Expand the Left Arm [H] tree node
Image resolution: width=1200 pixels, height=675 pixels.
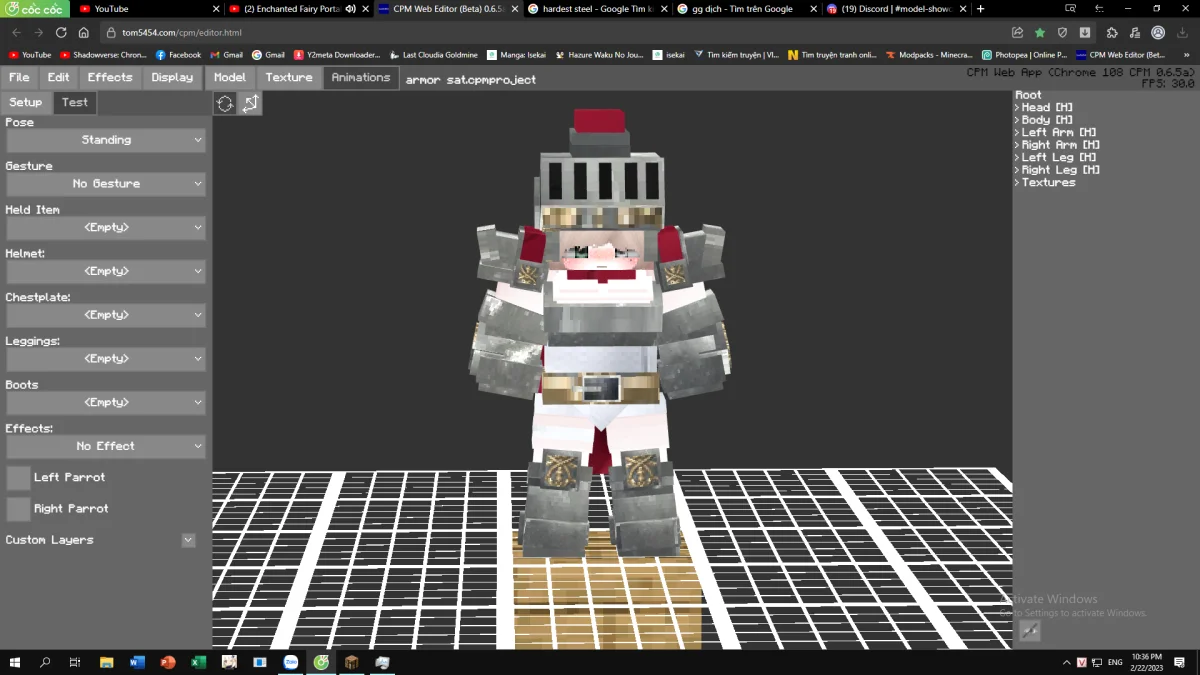click(1017, 132)
